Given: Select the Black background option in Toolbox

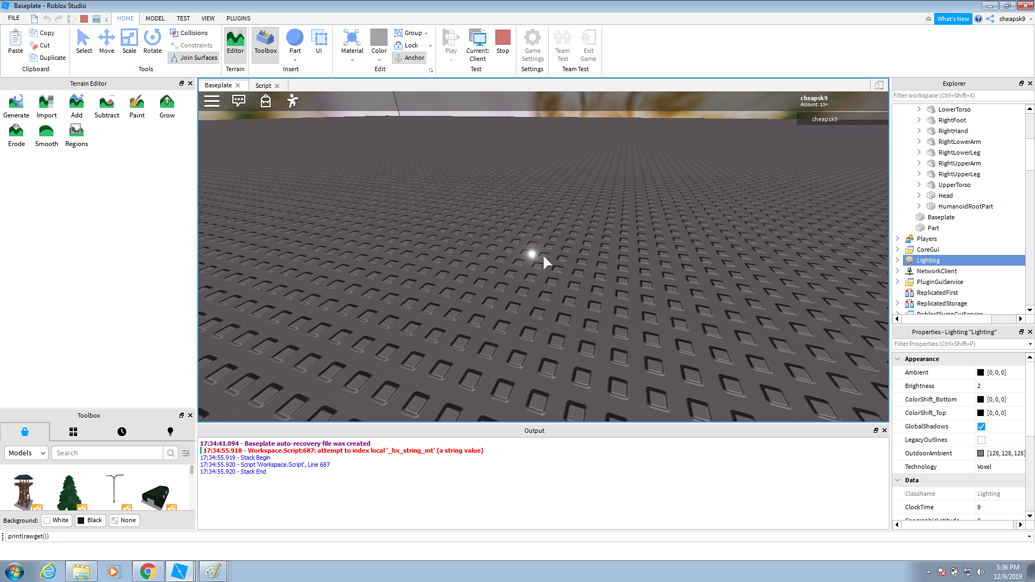Looking at the screenshot, I should [89, 520].
